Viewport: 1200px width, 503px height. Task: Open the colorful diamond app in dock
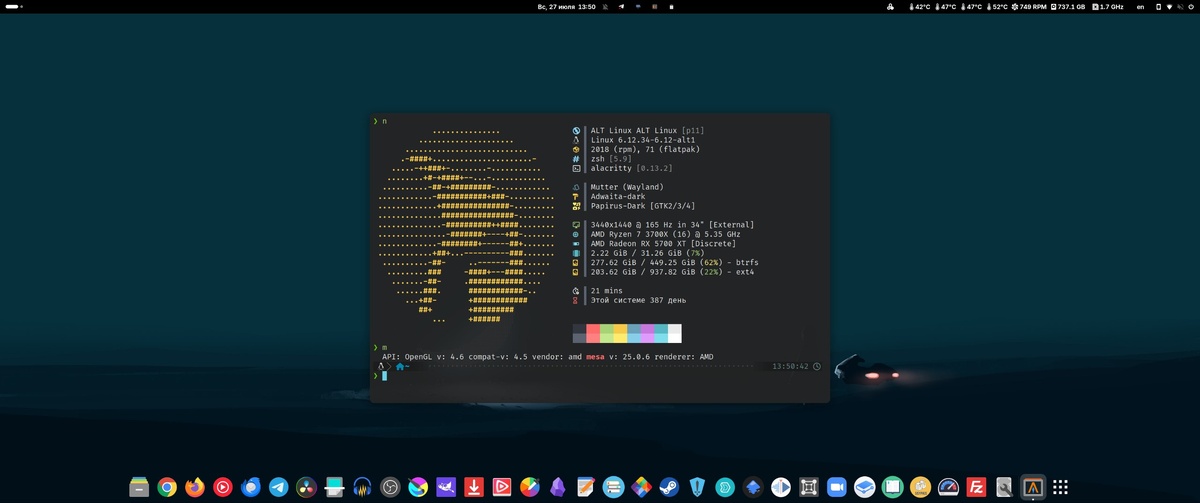[x=641, y=487]
